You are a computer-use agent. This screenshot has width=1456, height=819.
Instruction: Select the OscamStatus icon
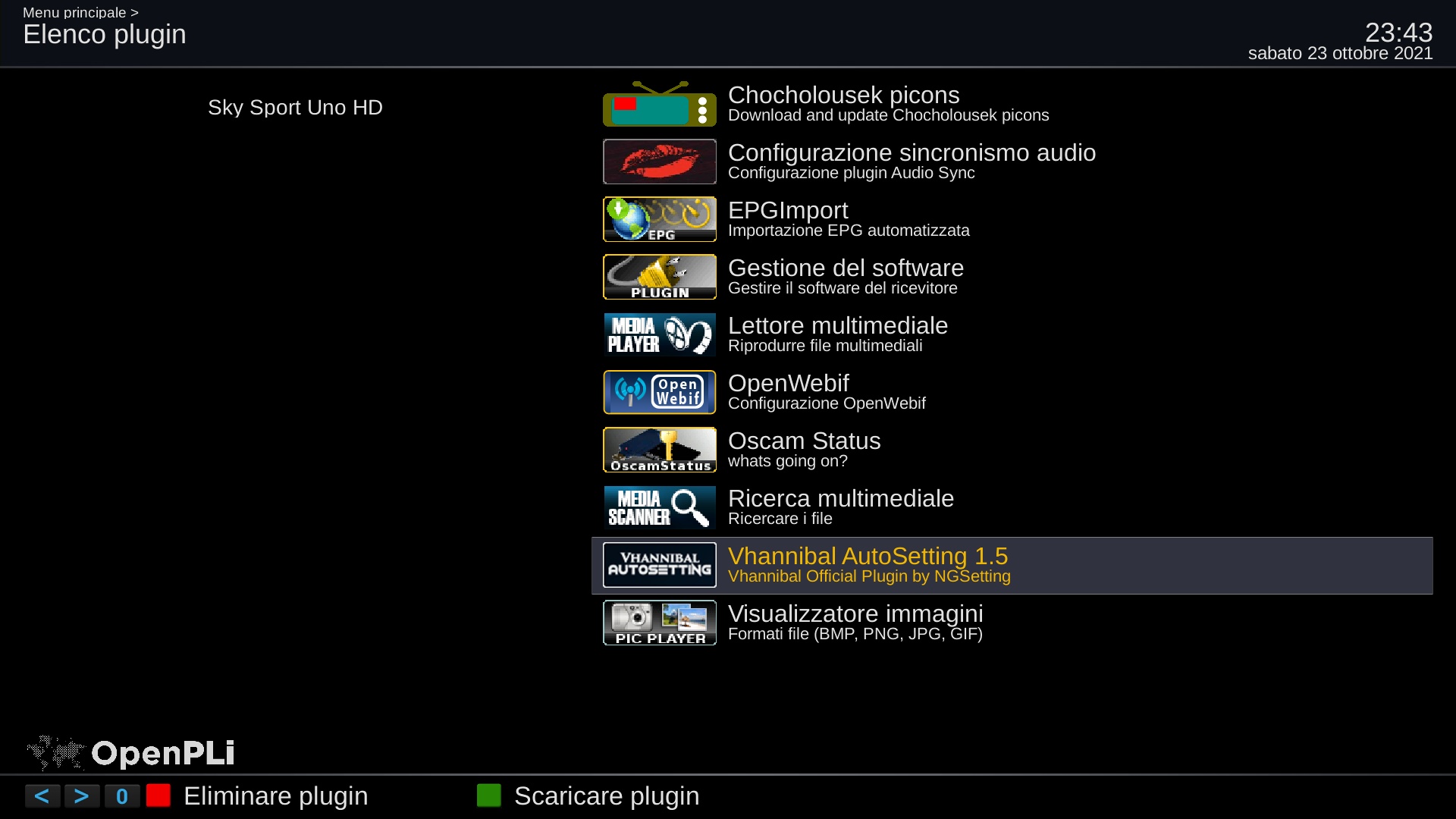pyautogui.click(x=660, y=450)
